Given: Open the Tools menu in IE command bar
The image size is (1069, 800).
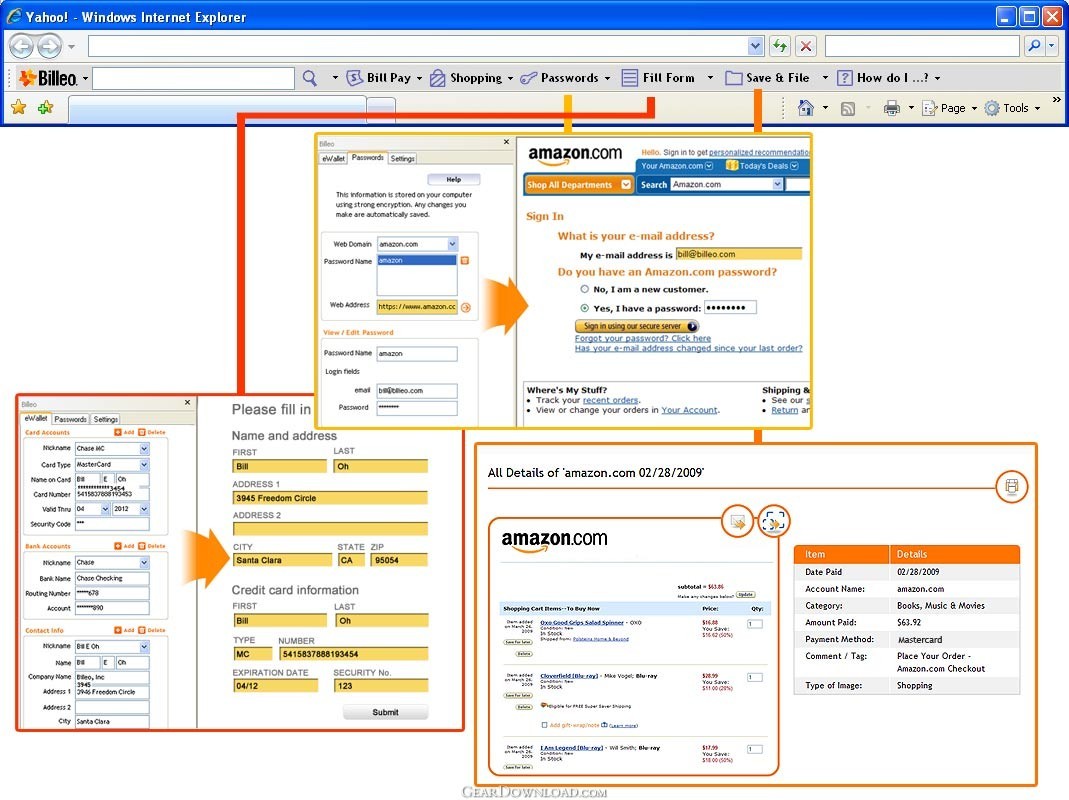Looking at the screenshot, I should [x=1013, y=108].
